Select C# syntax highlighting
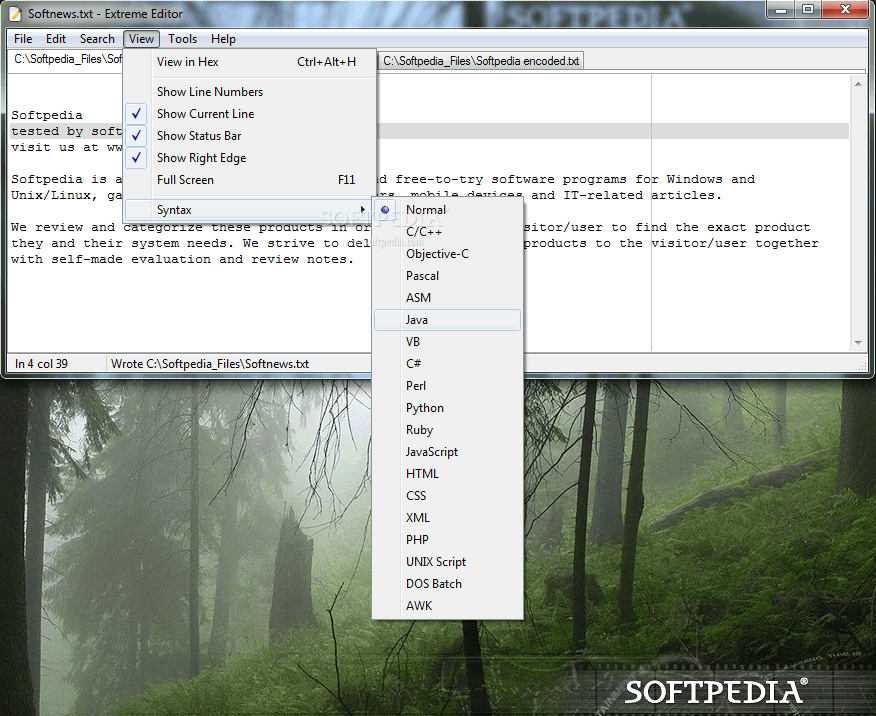876x716 pixels. (x=447, y=364)
